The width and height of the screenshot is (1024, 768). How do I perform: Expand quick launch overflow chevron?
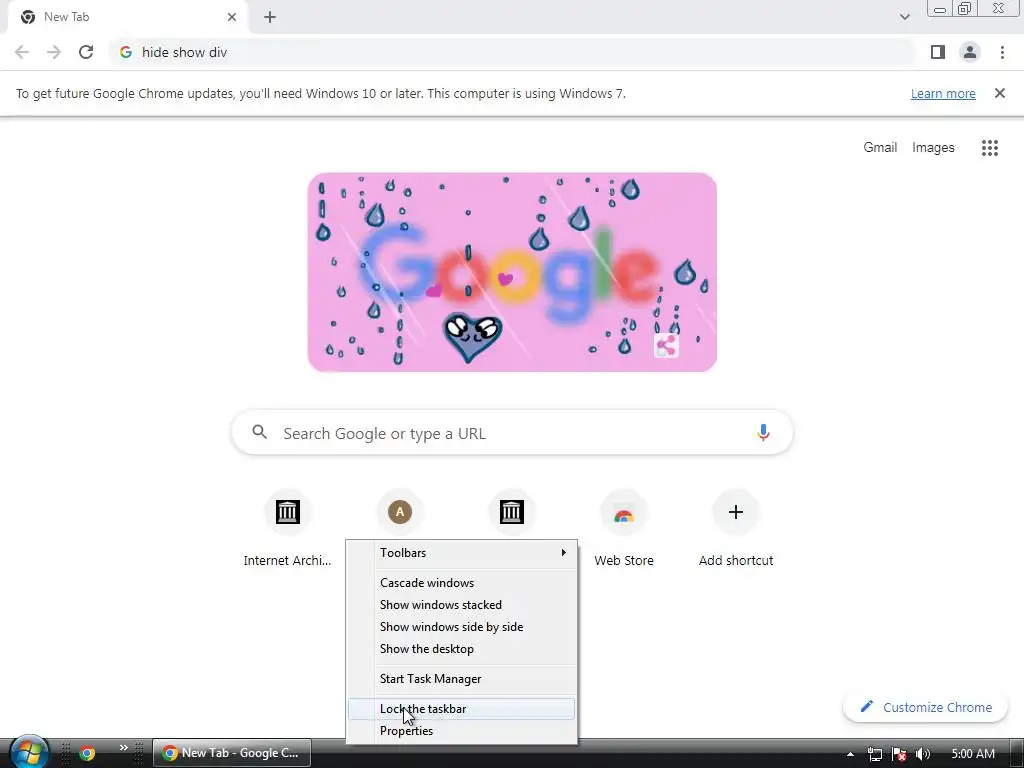pyautogui.click(x=123, y=748)
